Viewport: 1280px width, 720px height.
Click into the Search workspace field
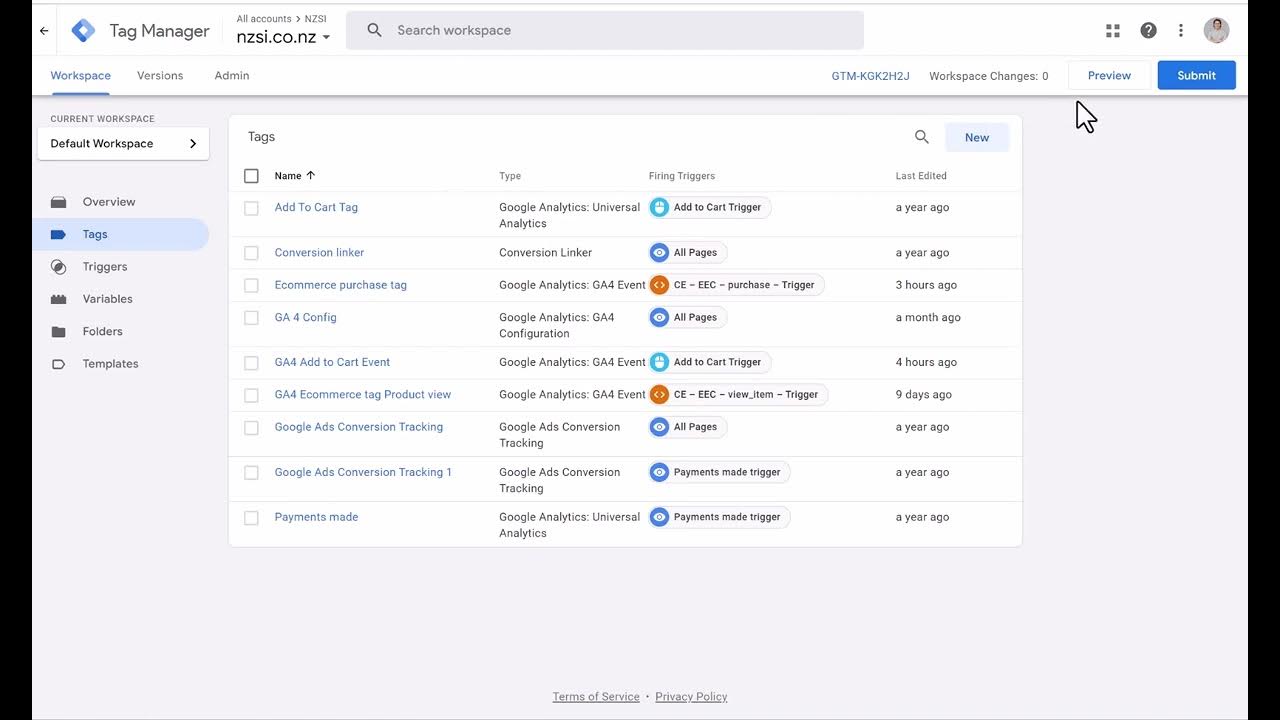click(620, 31)
